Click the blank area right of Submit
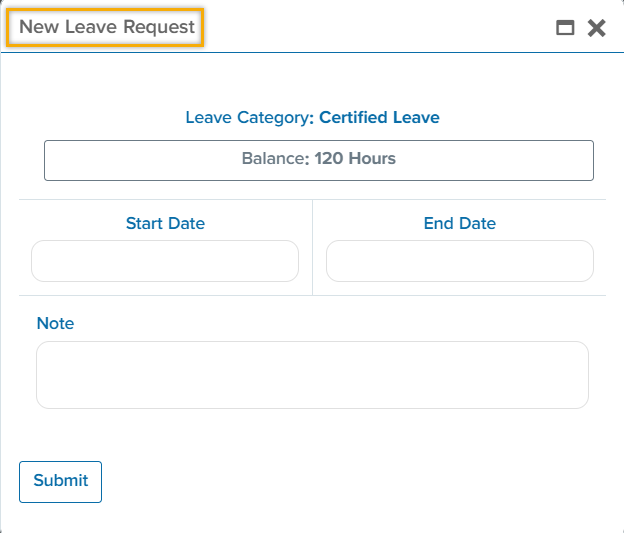The width and height of the screenshot is (624, 533). tap(350, 481)
